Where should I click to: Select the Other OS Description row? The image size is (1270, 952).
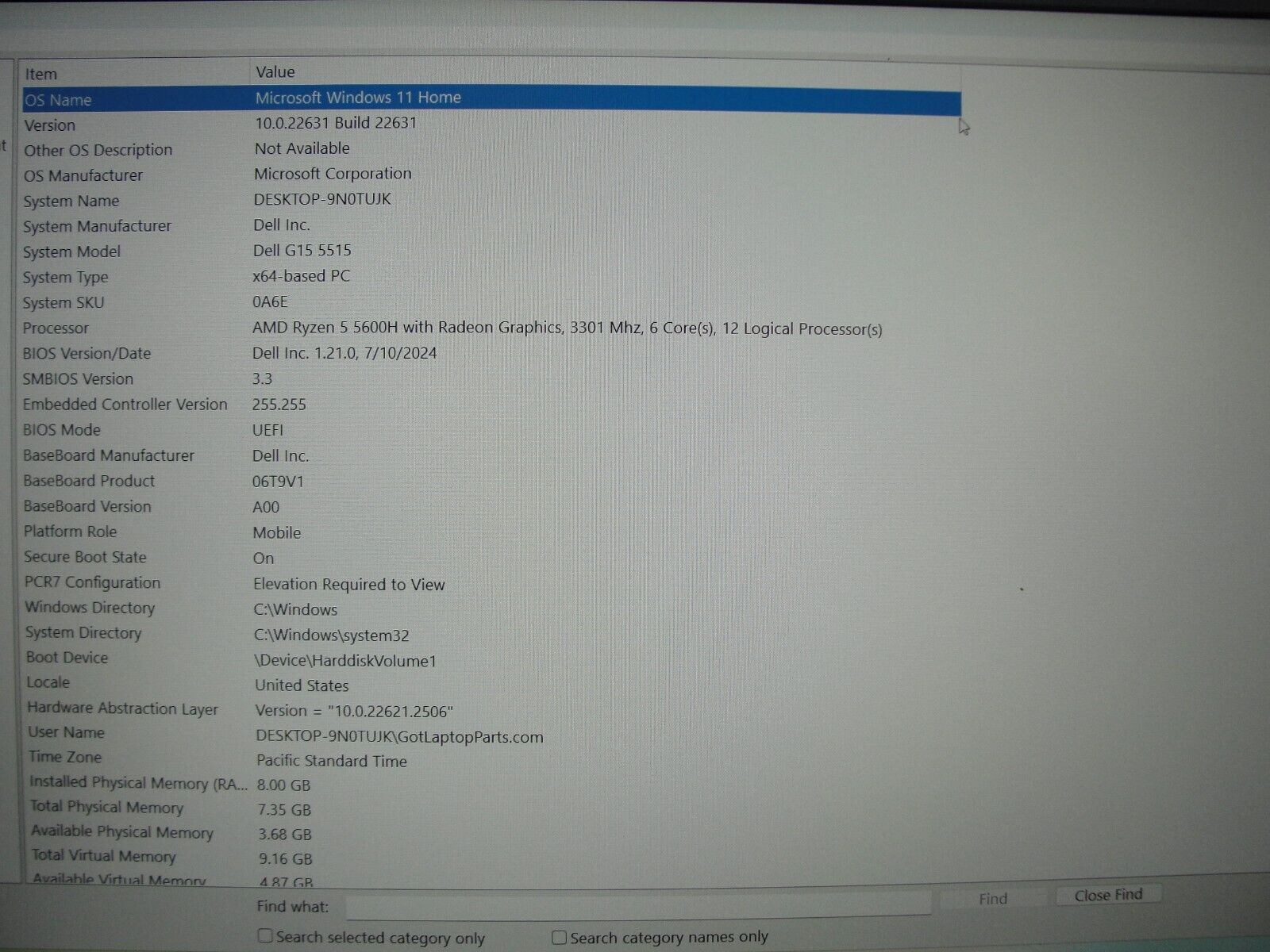(x=492, y=150)
